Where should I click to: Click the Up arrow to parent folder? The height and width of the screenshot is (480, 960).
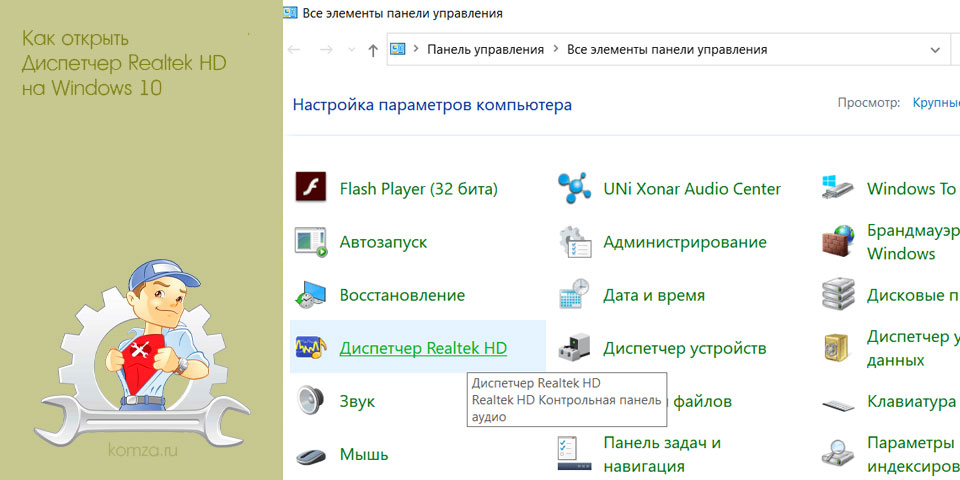coord(373,50)
